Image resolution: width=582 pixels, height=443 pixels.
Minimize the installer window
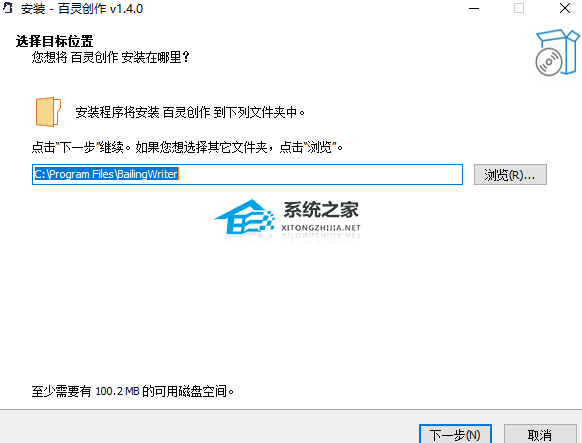tap(474, 8)
